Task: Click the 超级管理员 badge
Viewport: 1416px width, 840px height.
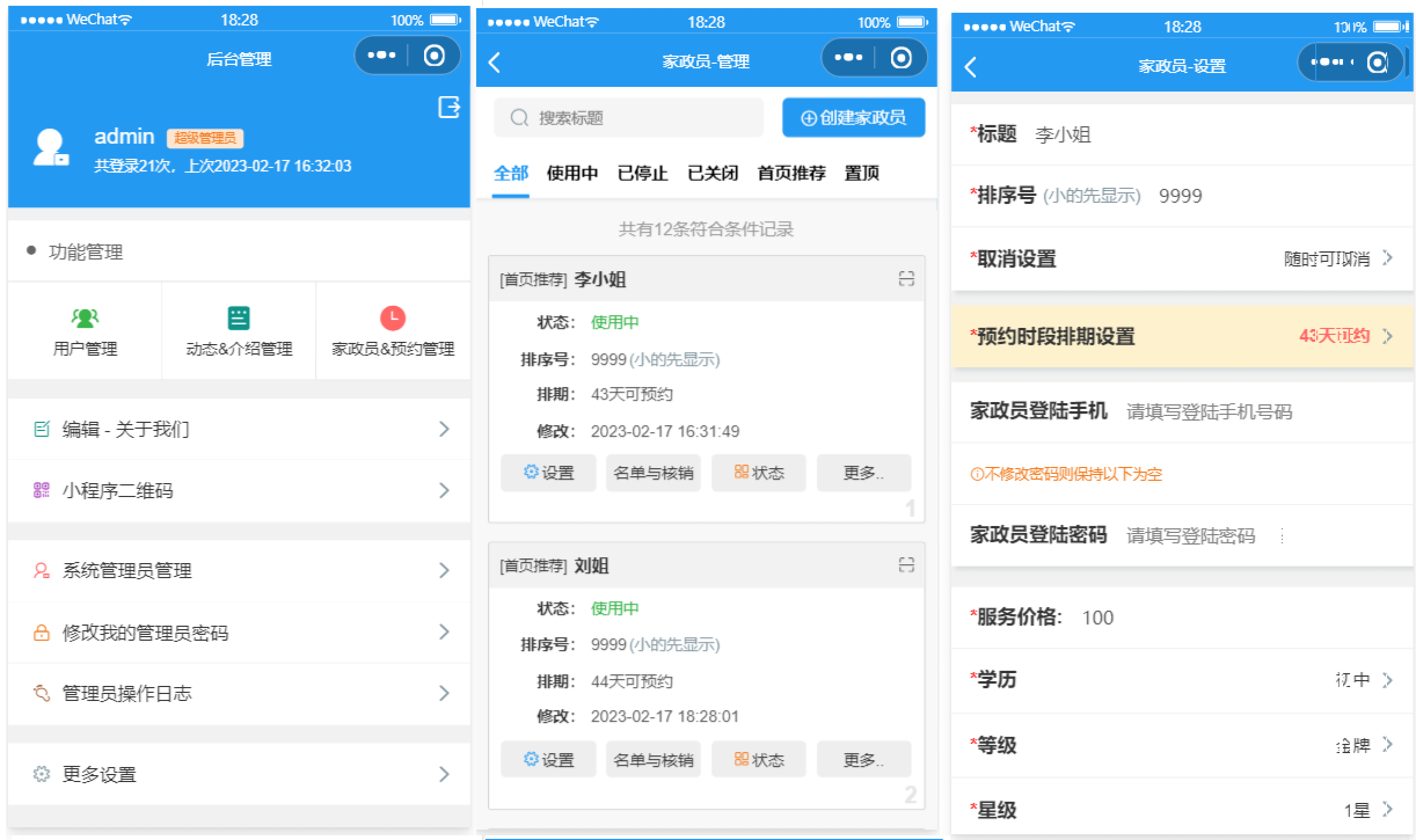Action: click(x=205, y=138)
